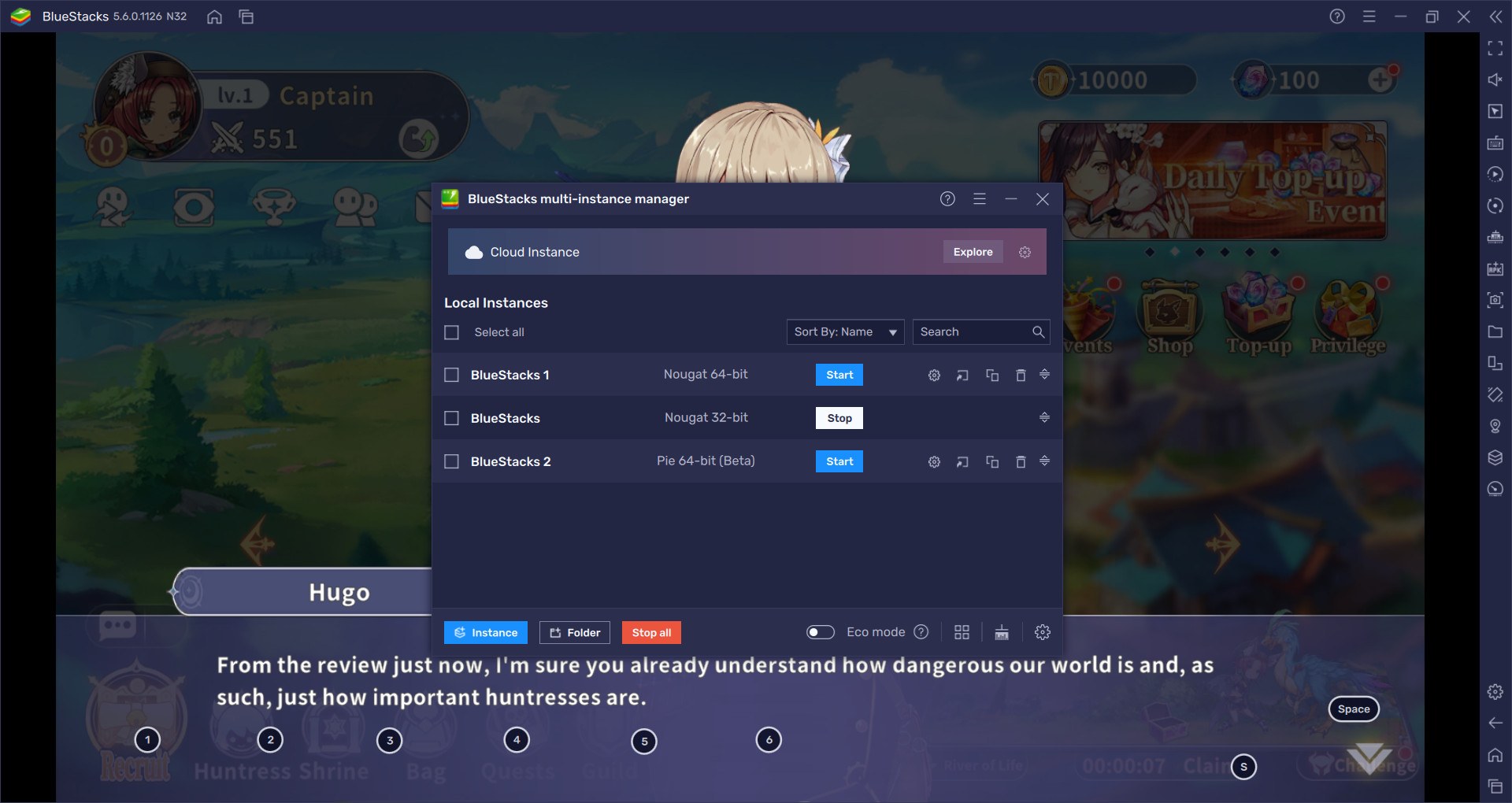Open multi-instance manager layers icon in sidebar
The image size is (1512, 803).
click(x=1495, y=457)
